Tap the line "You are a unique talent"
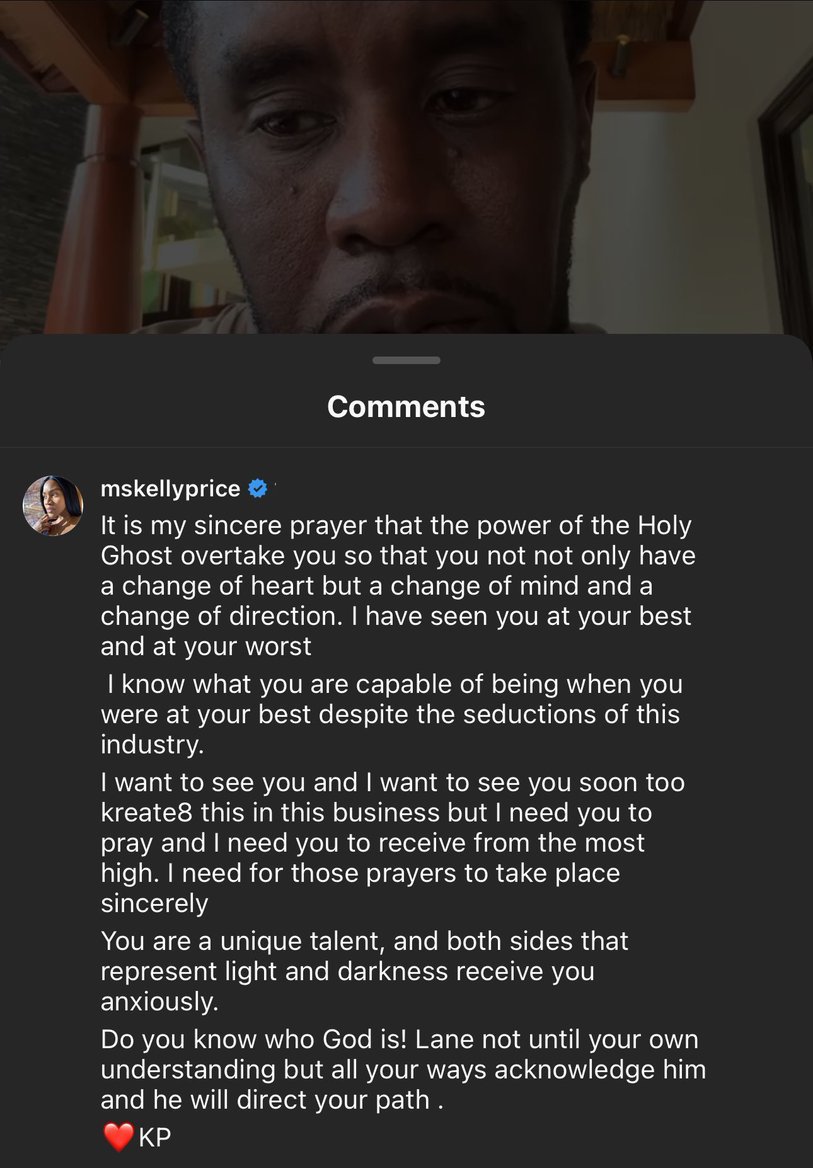813x1168 pixels. click(x=364, y=941)
